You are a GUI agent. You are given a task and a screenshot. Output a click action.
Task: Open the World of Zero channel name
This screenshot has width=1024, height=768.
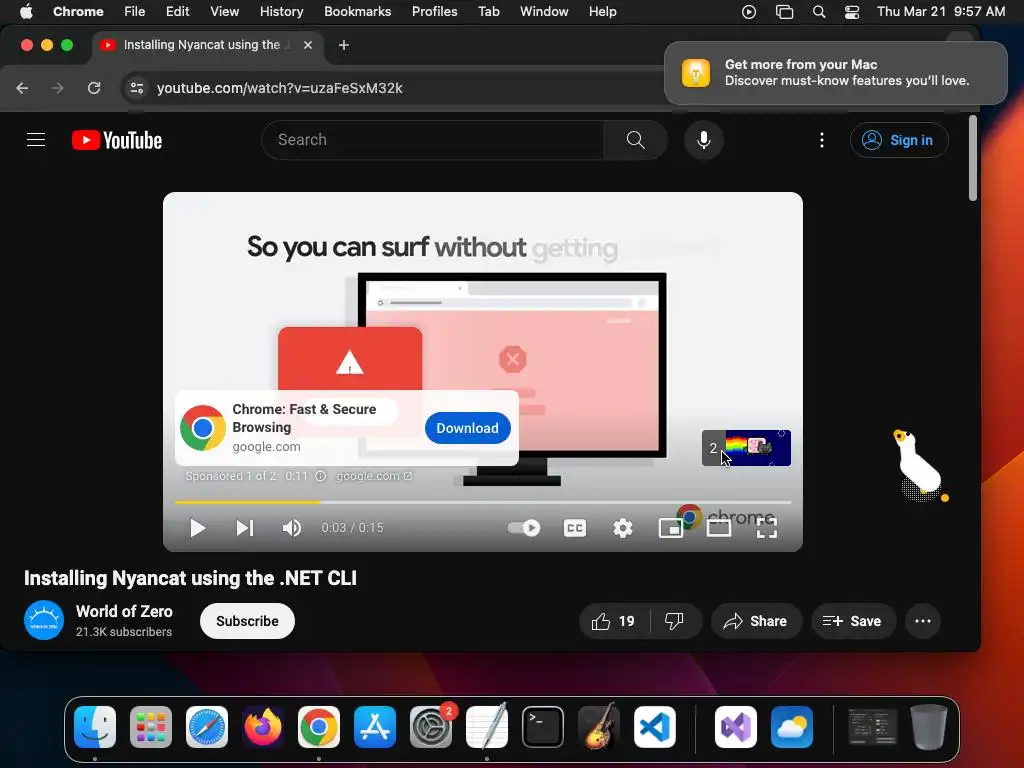click(x=124, y=611)
